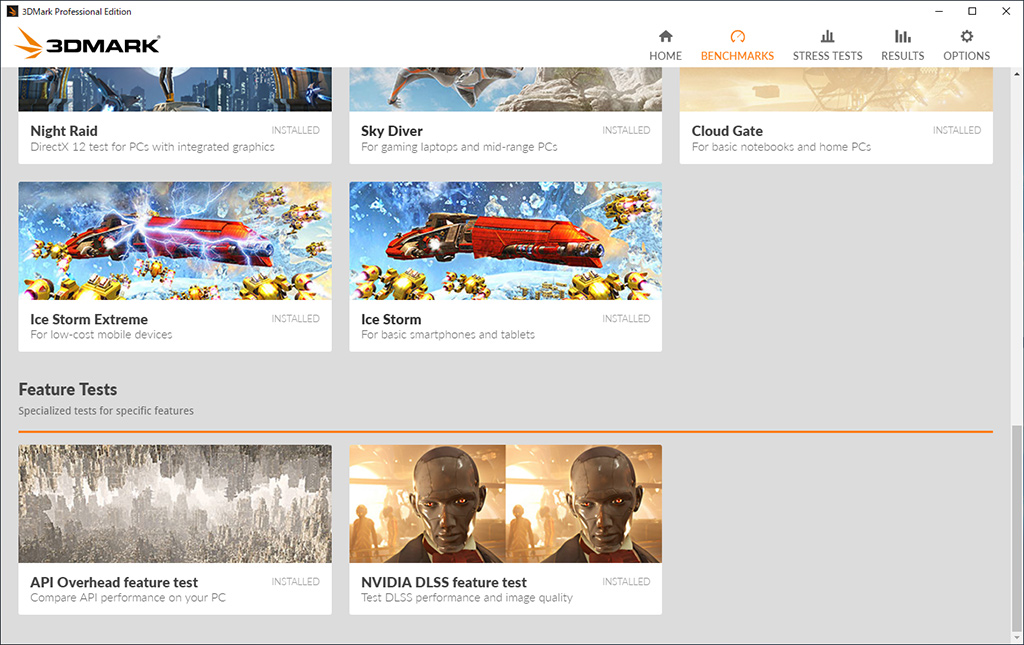Click the Results bars icon
Image resolution: width=1024 pixels, height=645 pixels.
903,36
